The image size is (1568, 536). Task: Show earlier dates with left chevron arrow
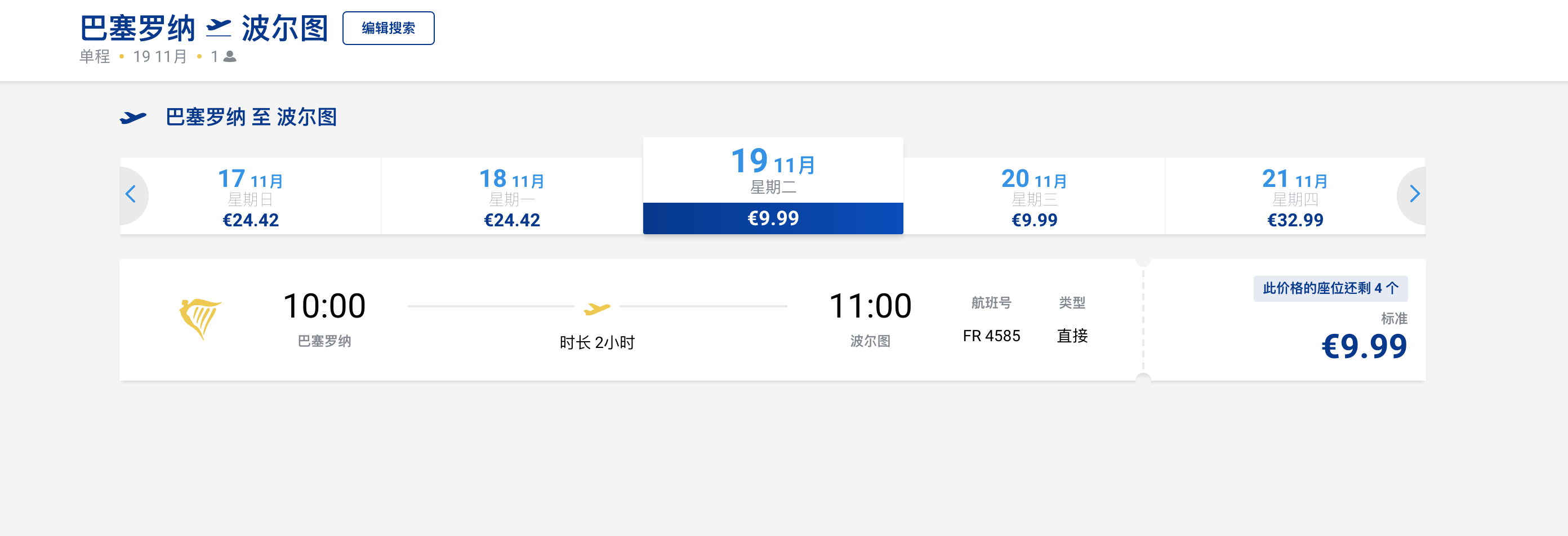130,195
